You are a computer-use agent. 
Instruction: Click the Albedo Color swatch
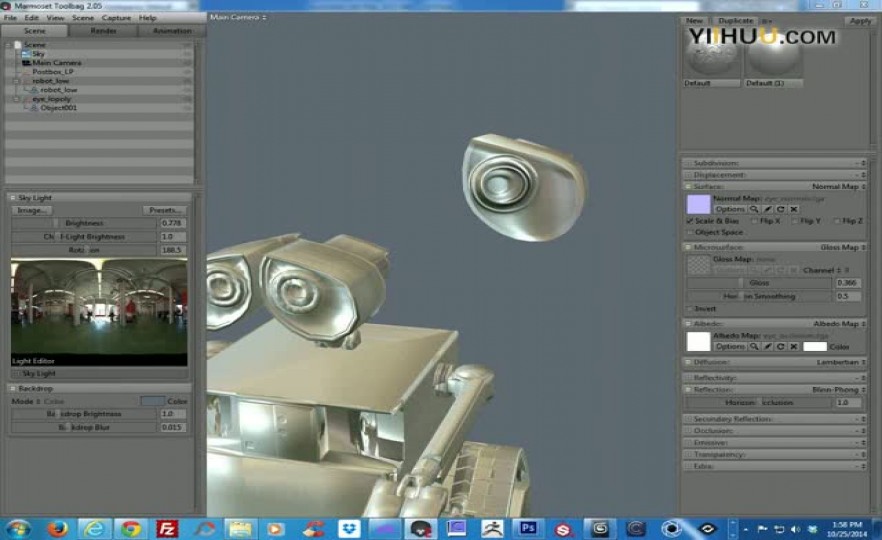click(x=814, y=346)
